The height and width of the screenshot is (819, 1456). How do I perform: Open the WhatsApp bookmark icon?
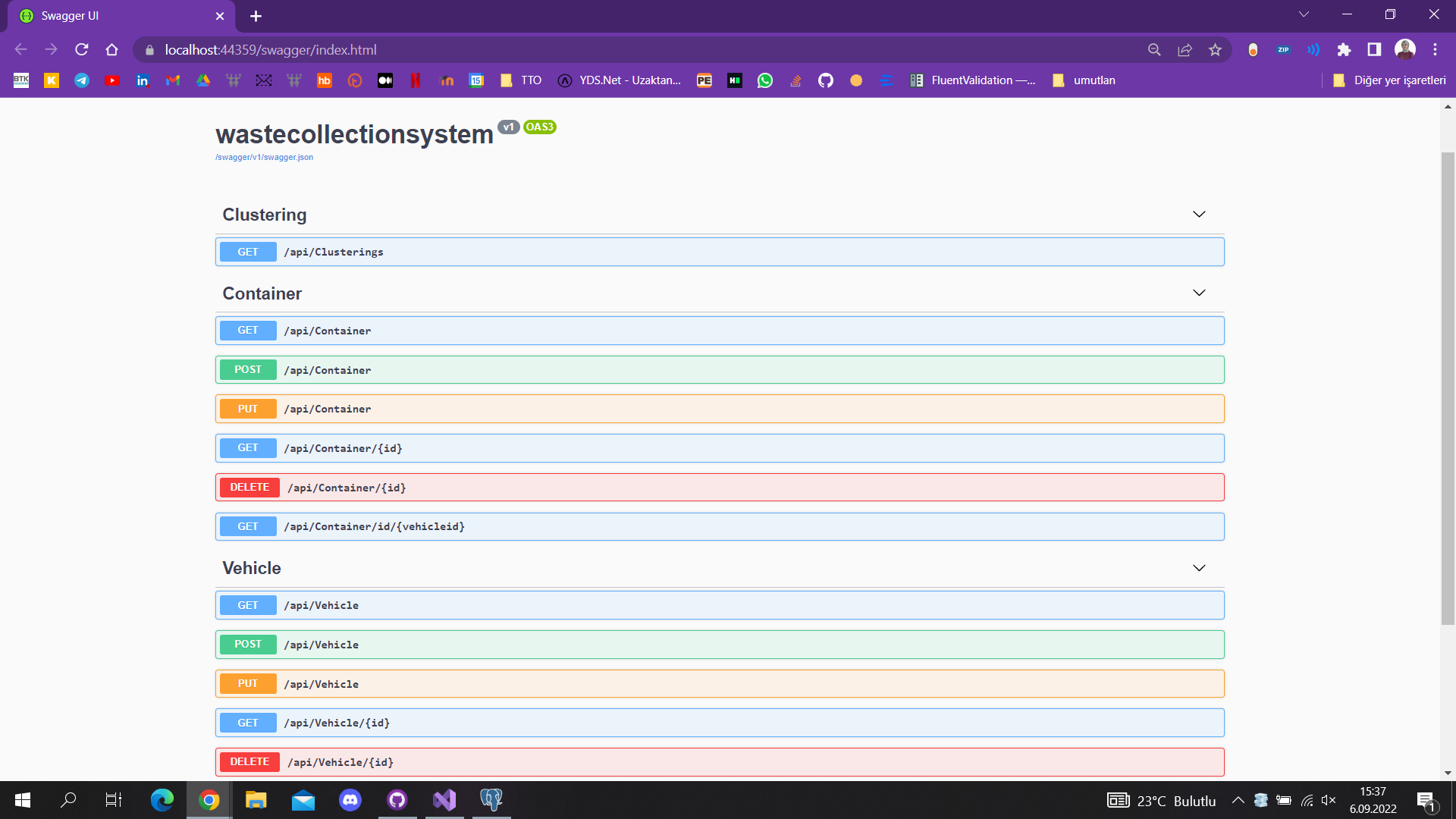pos(764,80)
